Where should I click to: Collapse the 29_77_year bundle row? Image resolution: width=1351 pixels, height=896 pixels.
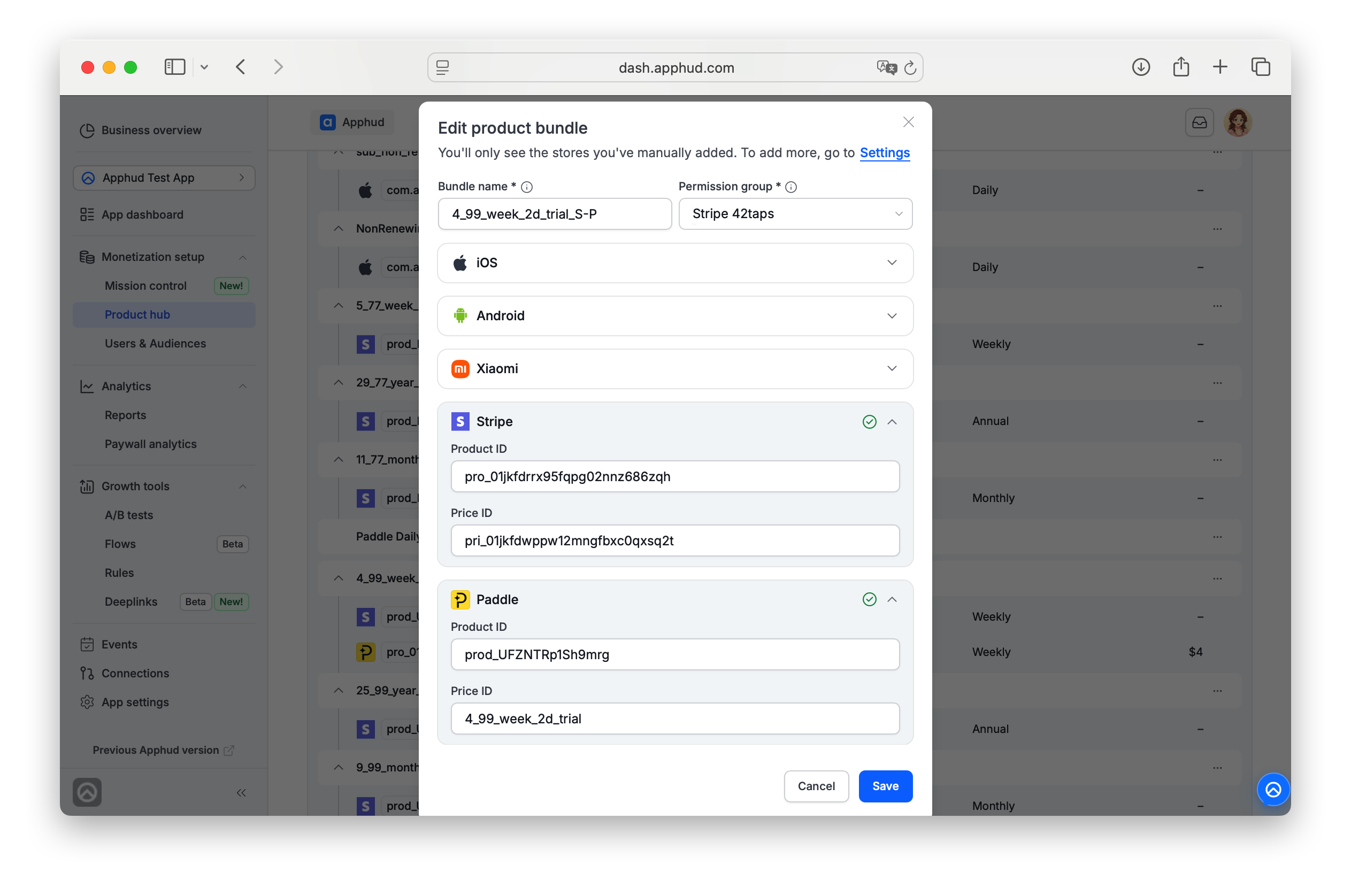coord(338,382)
